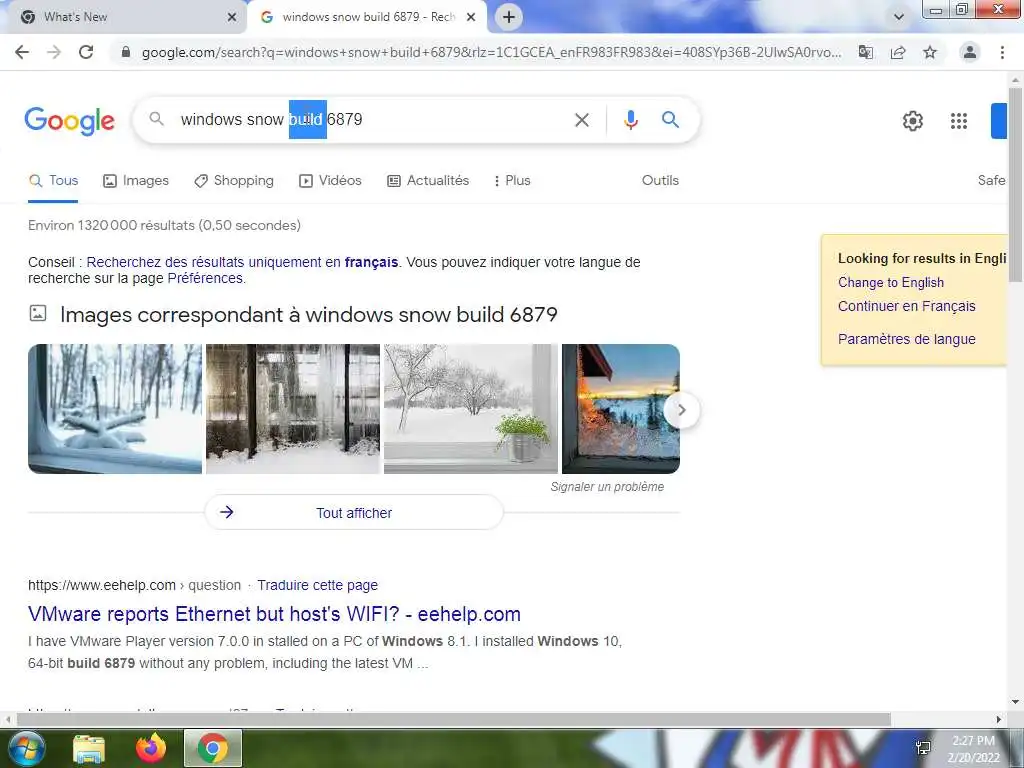
Task: Close the What's New tab
Action: tap(232, 17)
